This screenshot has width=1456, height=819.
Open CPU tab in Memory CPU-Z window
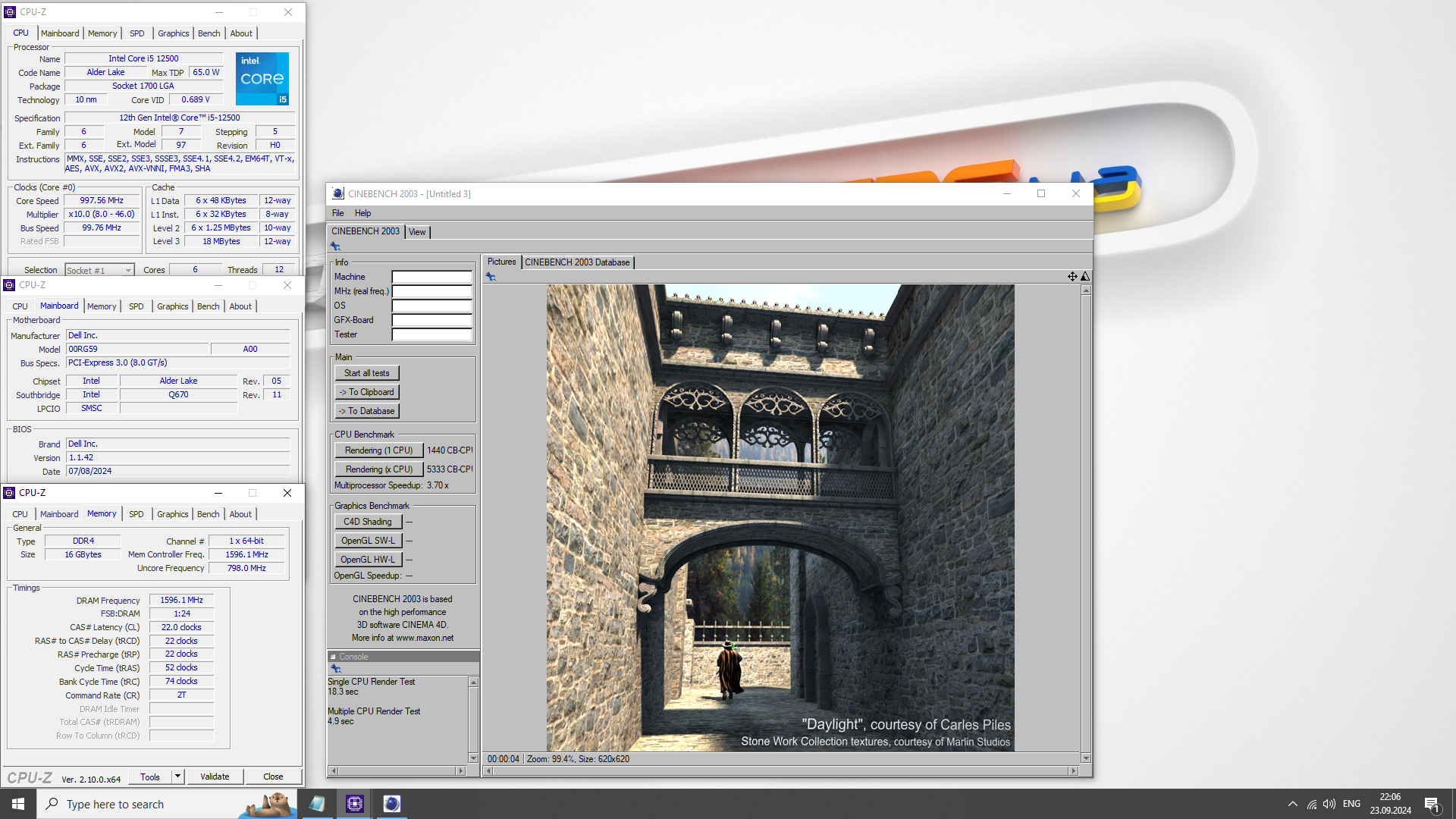tap(20, 514)
